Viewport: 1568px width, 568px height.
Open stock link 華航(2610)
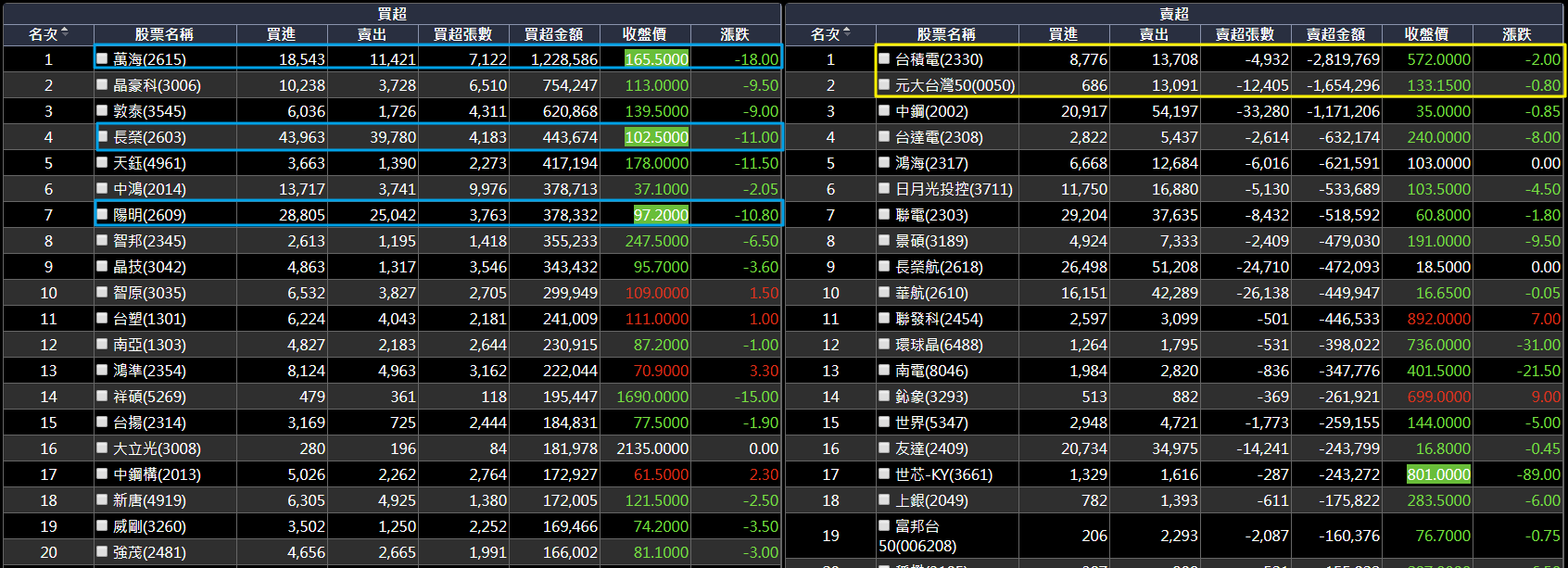pyautogui.click(x=931, y=293)
